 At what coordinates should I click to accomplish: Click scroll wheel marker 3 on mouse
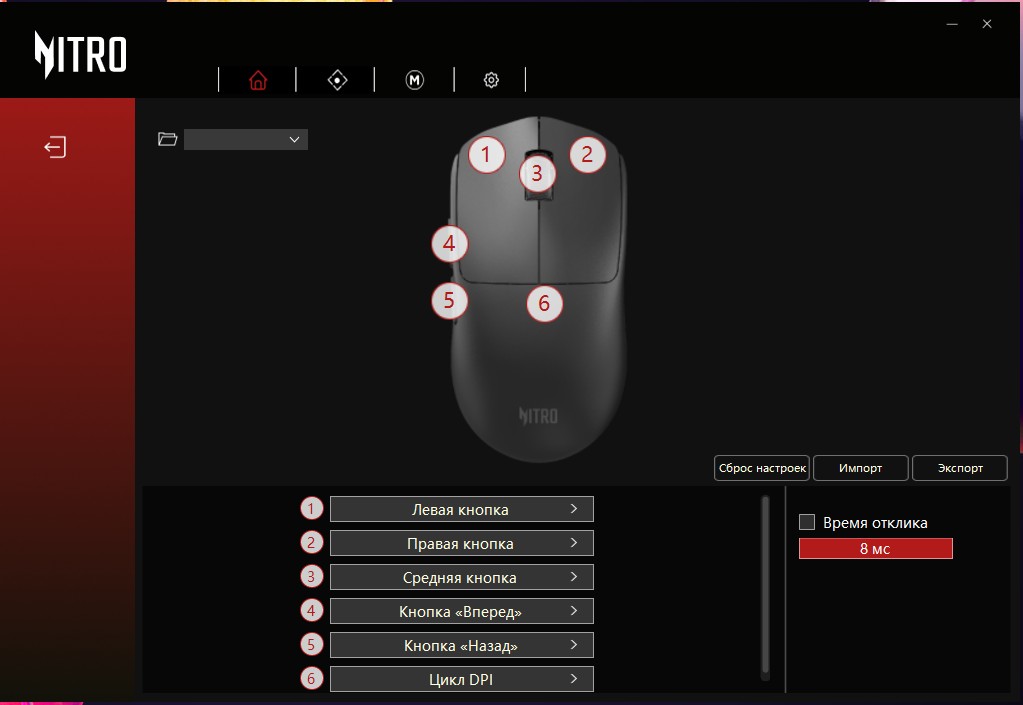pyautogui.click(x=537, y=173)
